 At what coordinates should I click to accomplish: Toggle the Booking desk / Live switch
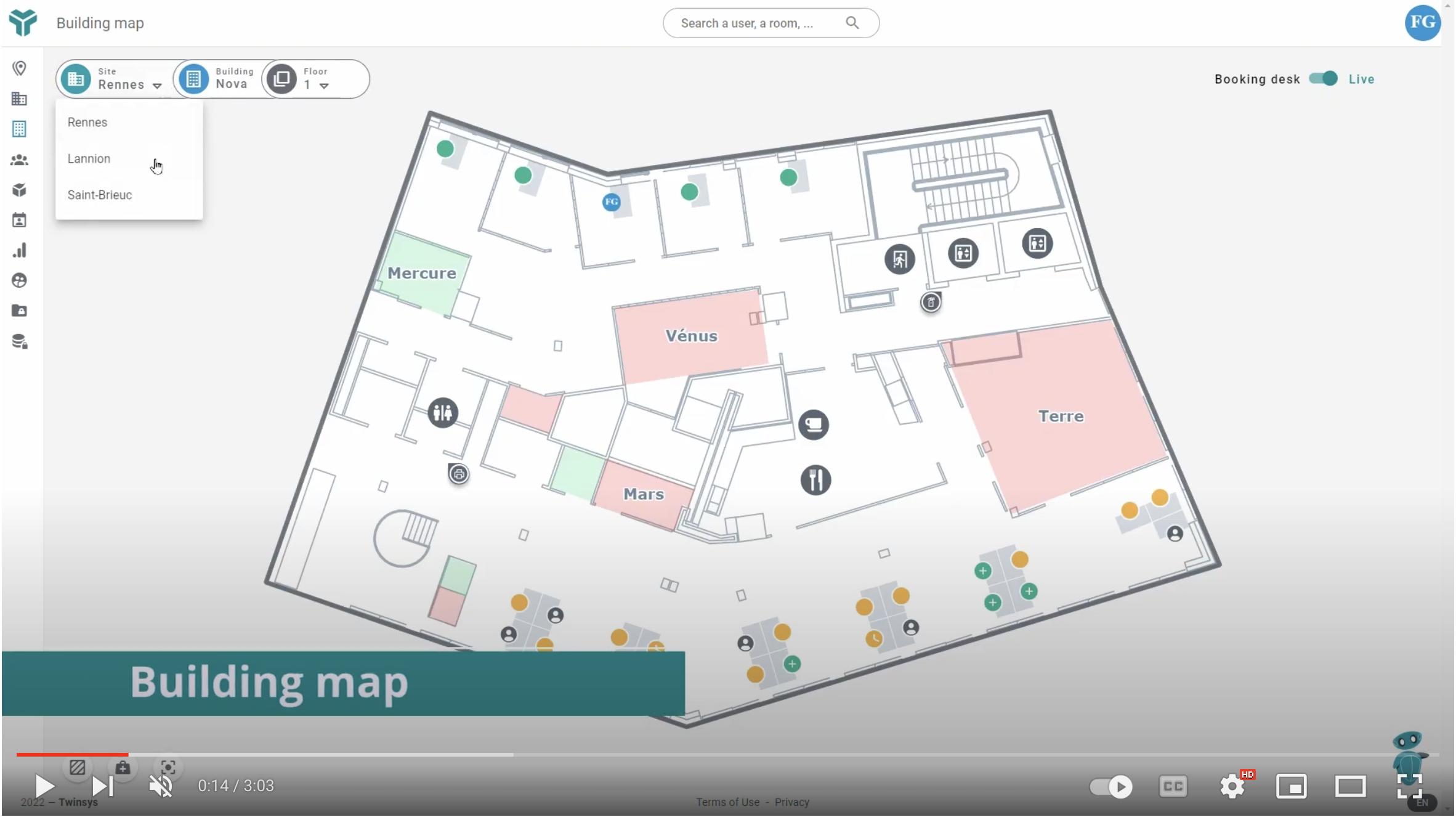click(x=1323, y=79)
